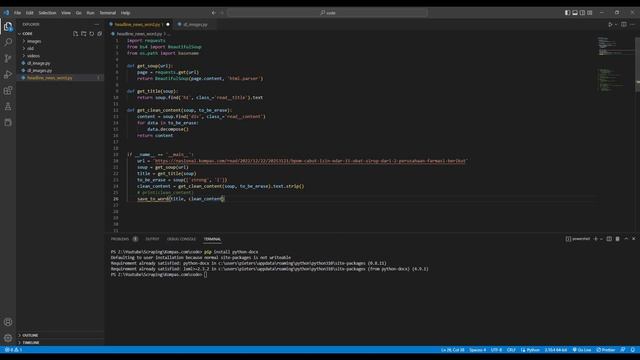Open the Help menu
The height and width of the screenshot is (360, 640).
coord(125,13)
